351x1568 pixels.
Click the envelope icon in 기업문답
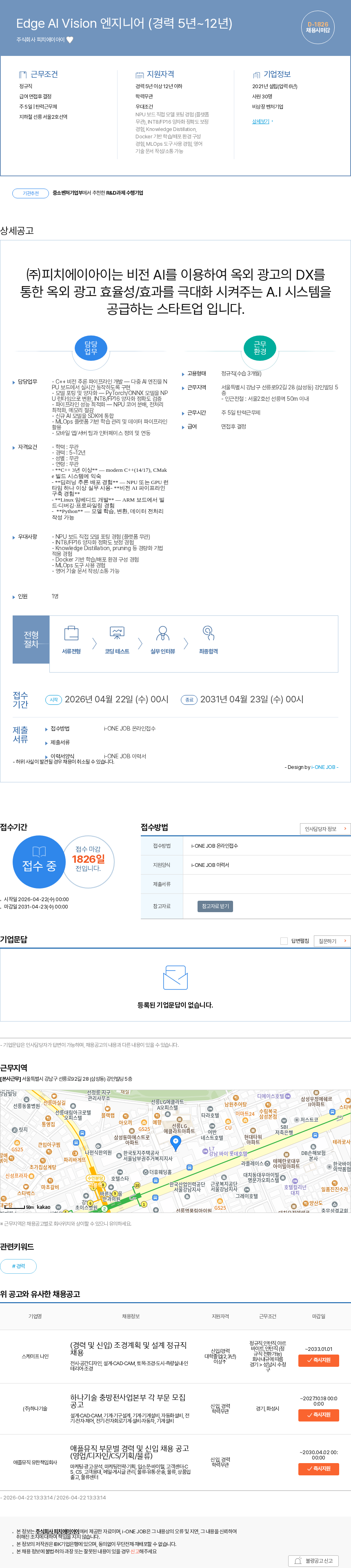(175, 977)
